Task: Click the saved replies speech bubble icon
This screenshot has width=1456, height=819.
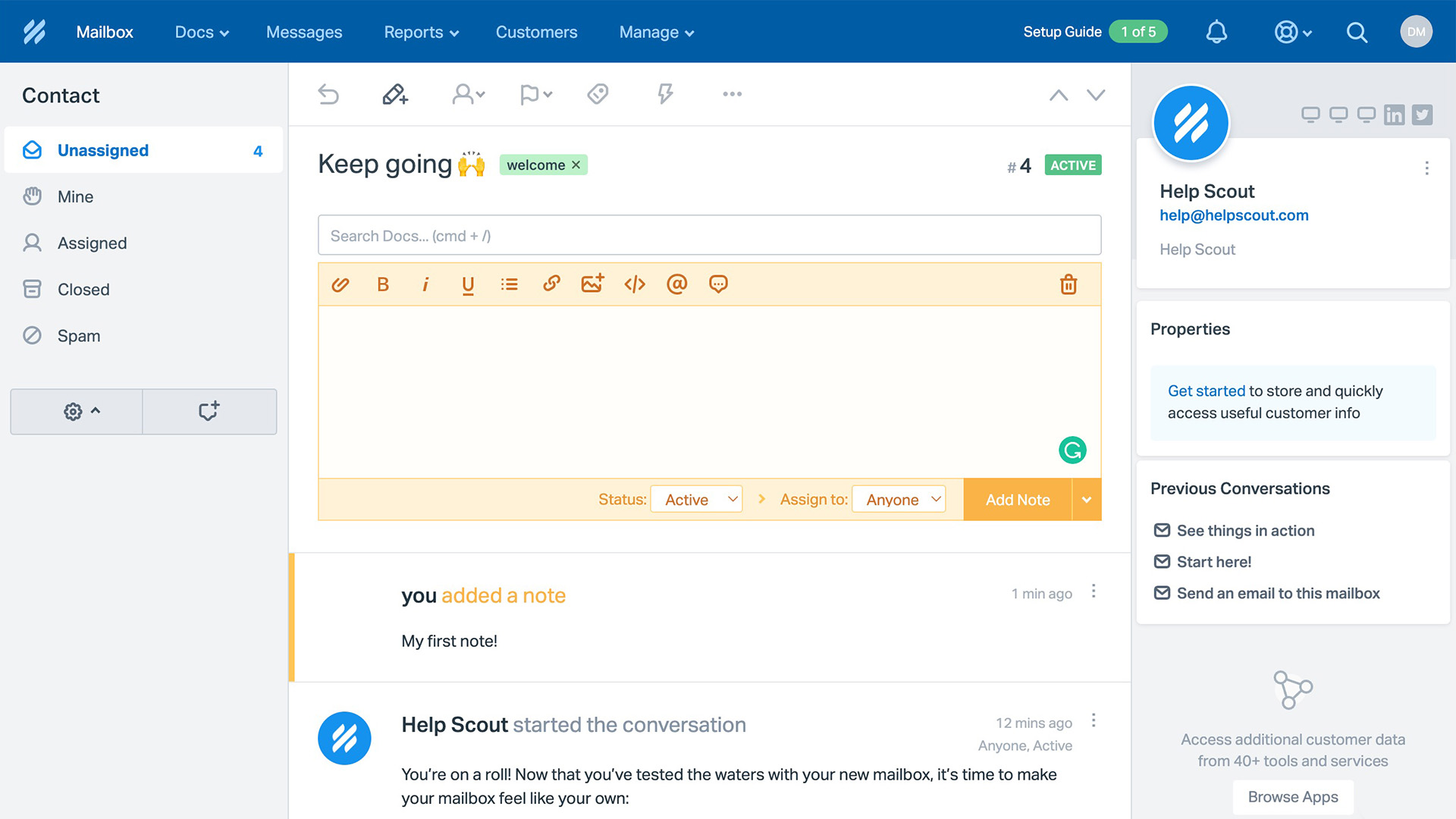Action: point(718,284)
